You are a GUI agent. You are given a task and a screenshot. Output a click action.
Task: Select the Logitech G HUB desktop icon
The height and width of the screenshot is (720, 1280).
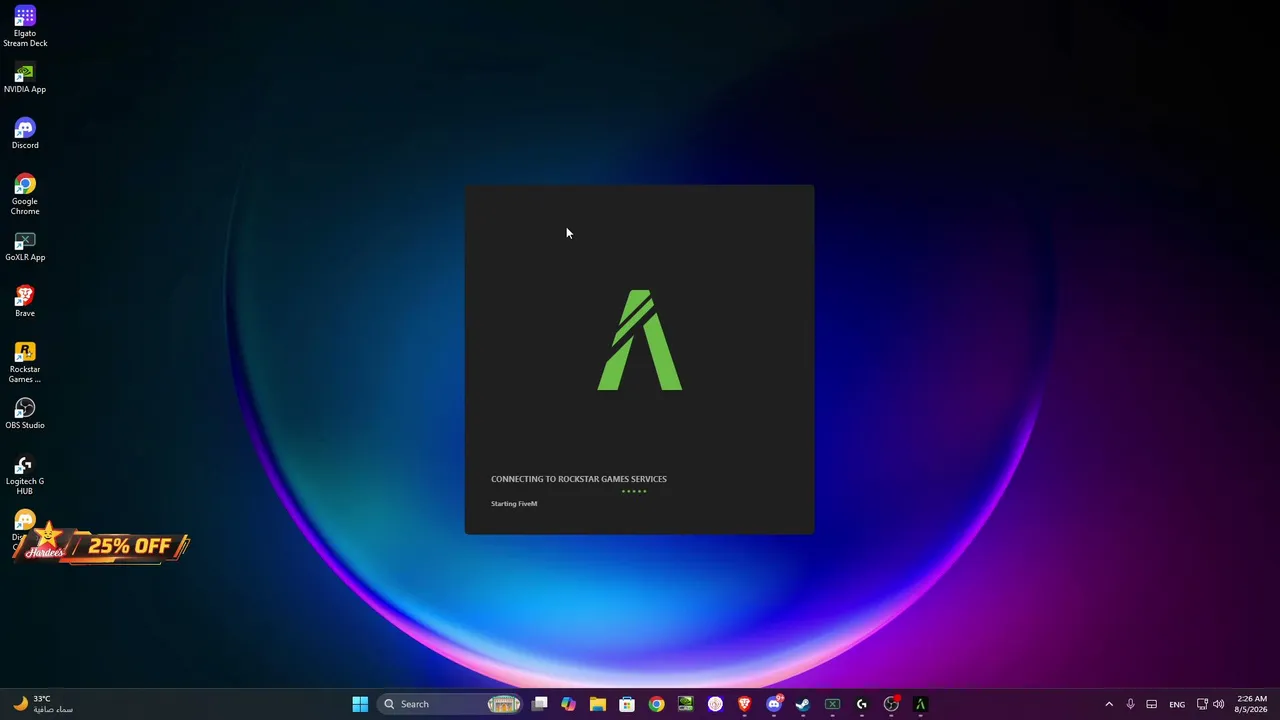pyautogui.click(x=25, y=474)
